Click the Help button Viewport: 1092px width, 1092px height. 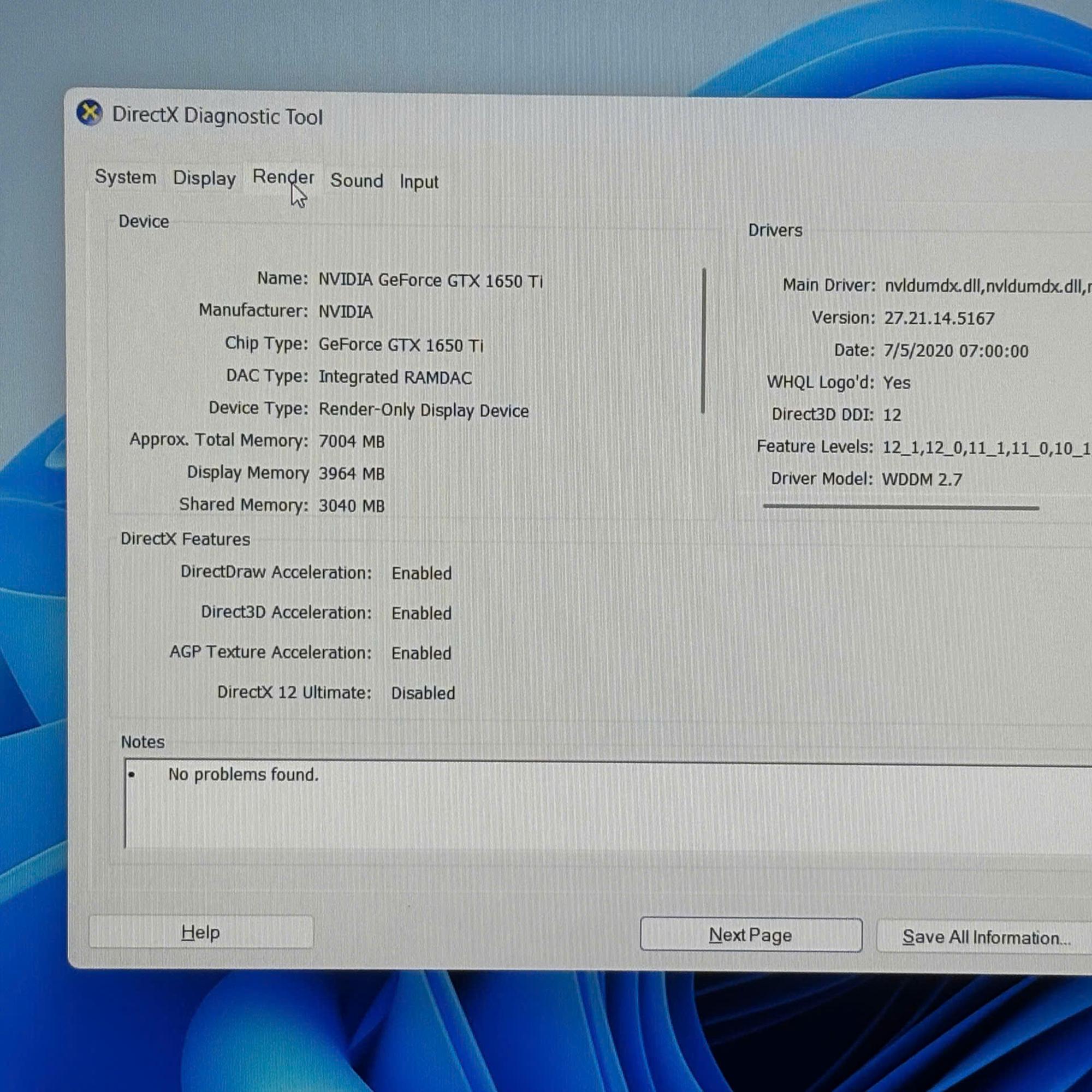[x=200, y=932]
